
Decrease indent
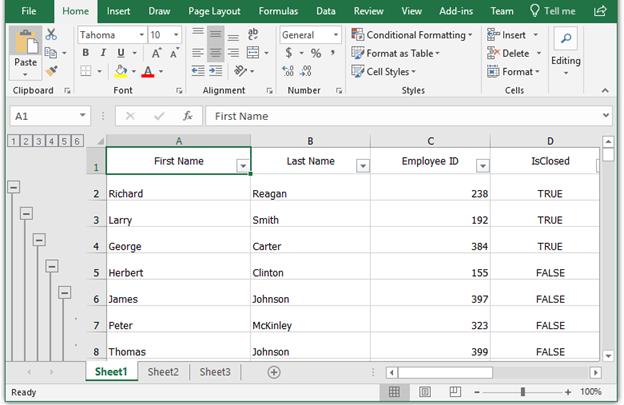(x=198, y=71)
